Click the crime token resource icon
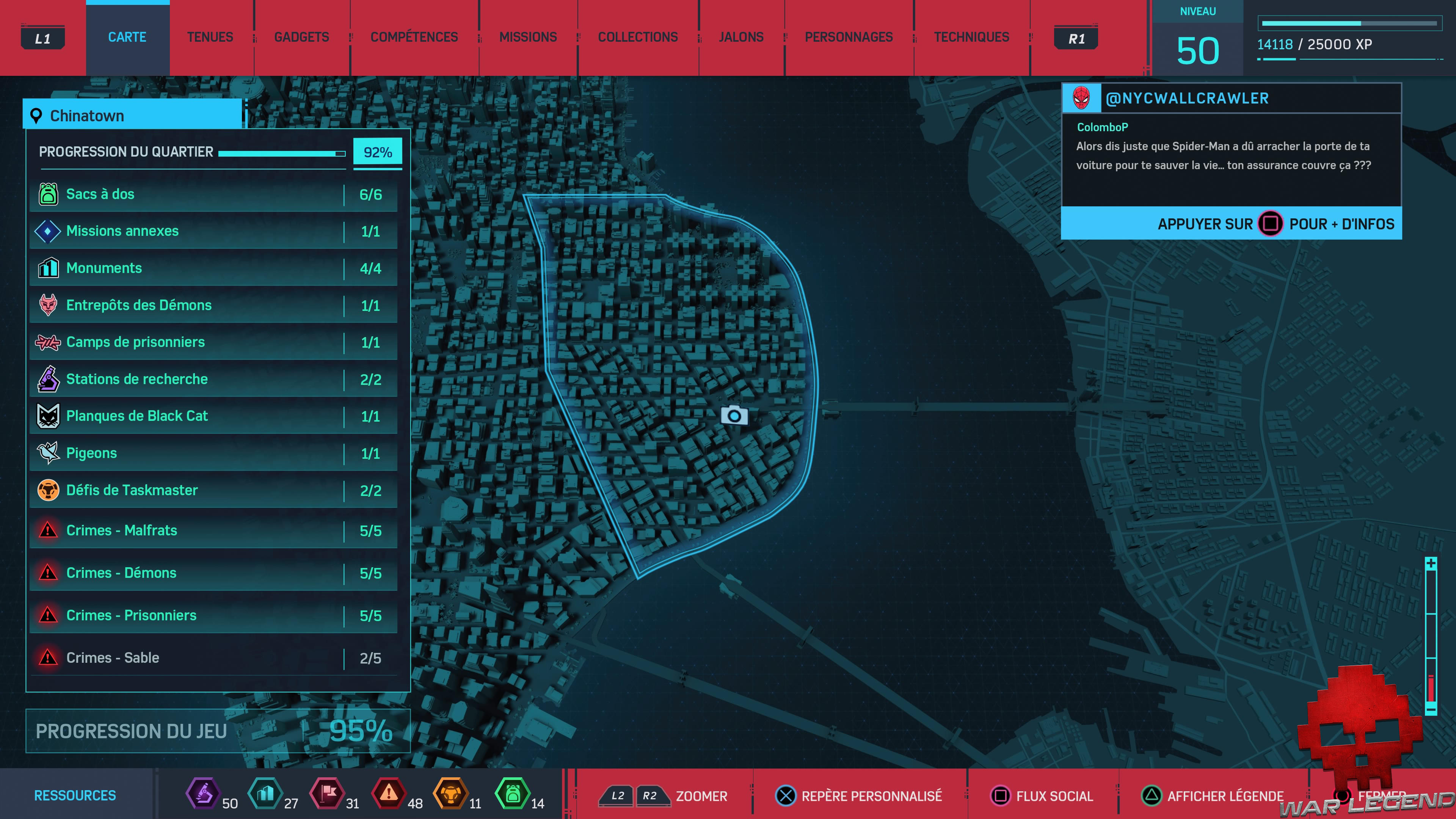The image size is (1456, 819). [389, 794]
